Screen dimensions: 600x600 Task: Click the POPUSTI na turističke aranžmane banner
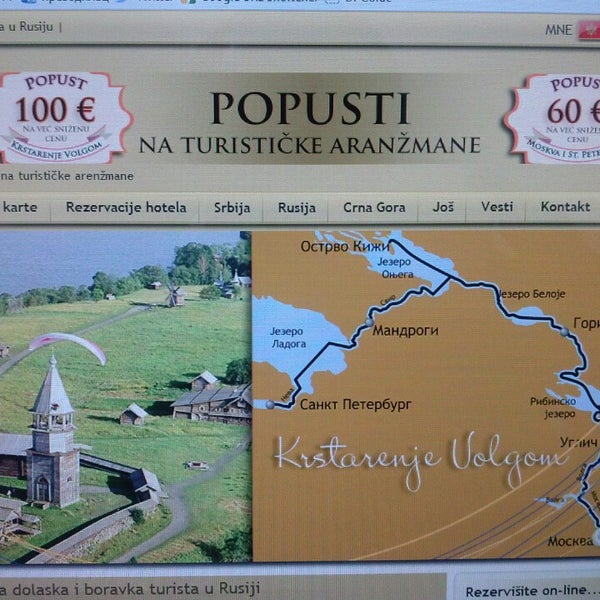(x=310, y=121)
